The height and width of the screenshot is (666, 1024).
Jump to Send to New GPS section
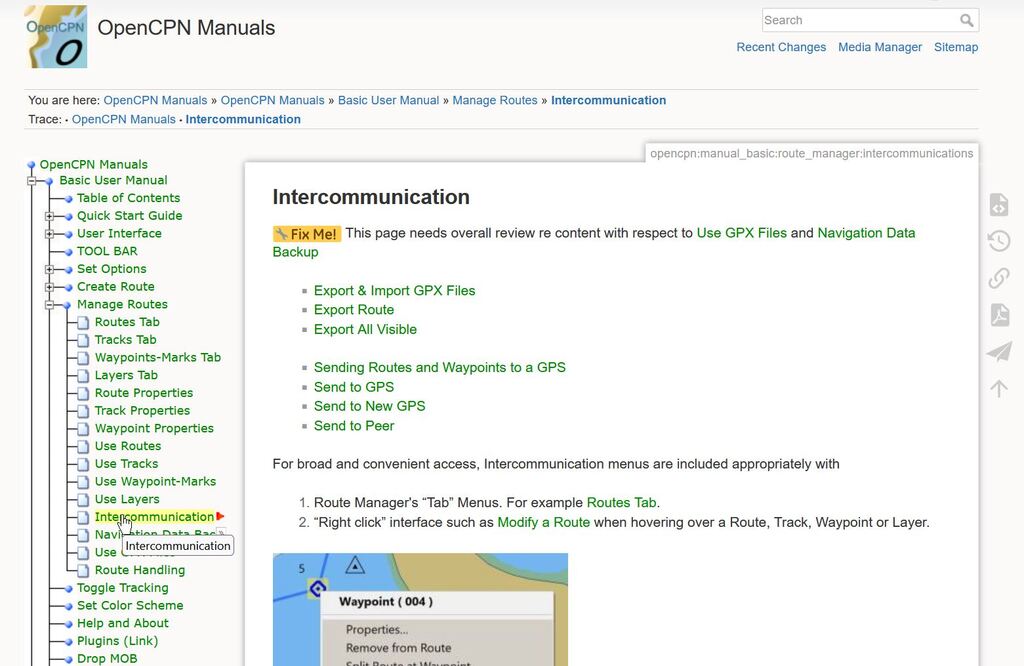point(370,406)
